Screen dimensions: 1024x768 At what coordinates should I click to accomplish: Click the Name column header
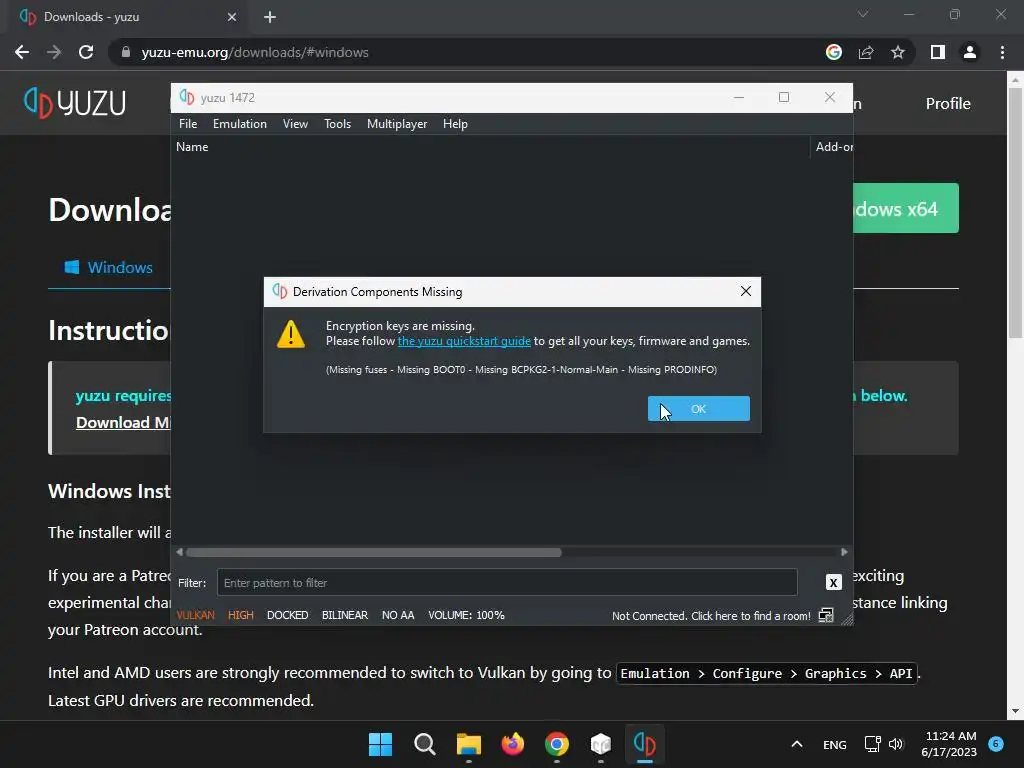[x=192, y=147]
